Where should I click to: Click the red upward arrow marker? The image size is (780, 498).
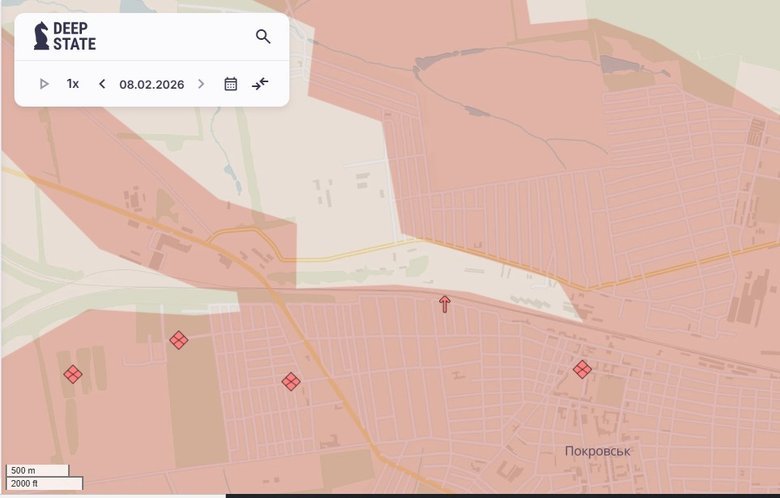[x=445, y=303]
